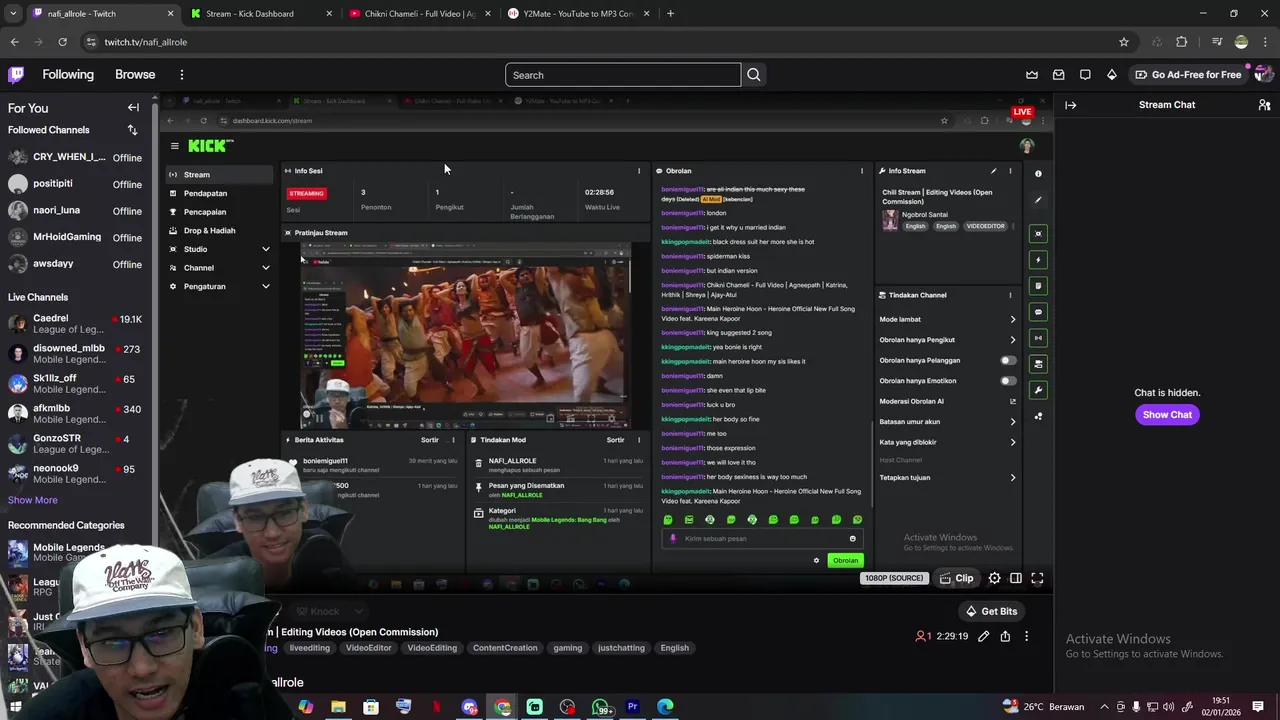1280x720 pixels.
Task: Open the justchatting tag
Action: [621, 648]
